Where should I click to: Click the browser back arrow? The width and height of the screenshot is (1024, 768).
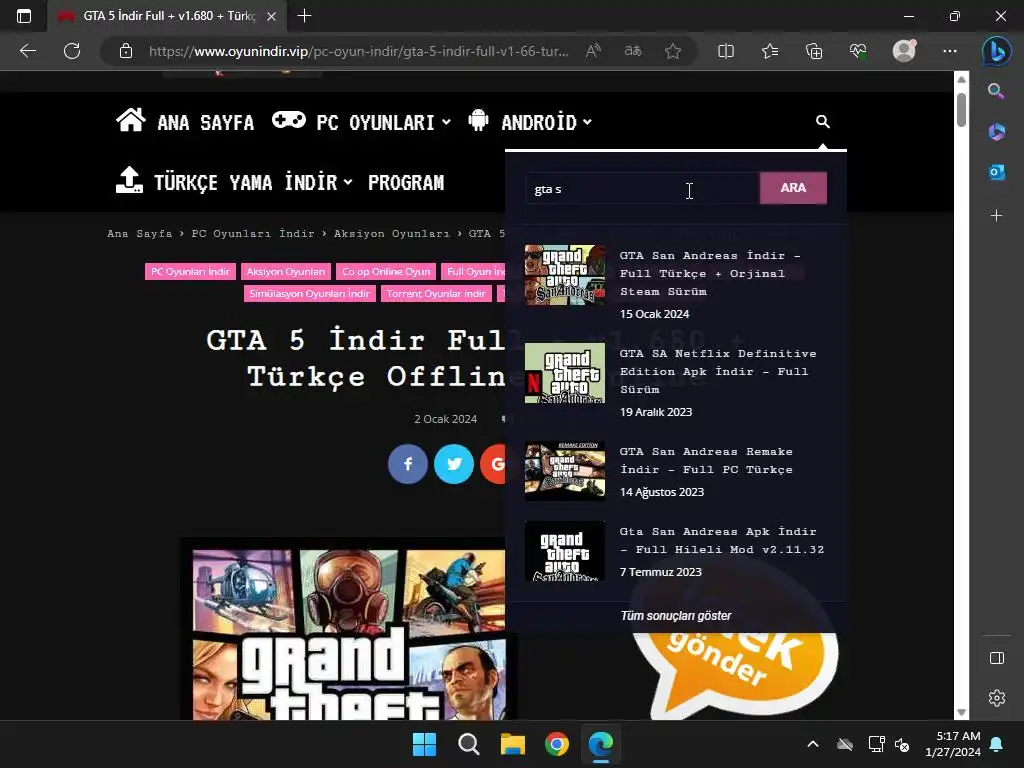(28, 51)
